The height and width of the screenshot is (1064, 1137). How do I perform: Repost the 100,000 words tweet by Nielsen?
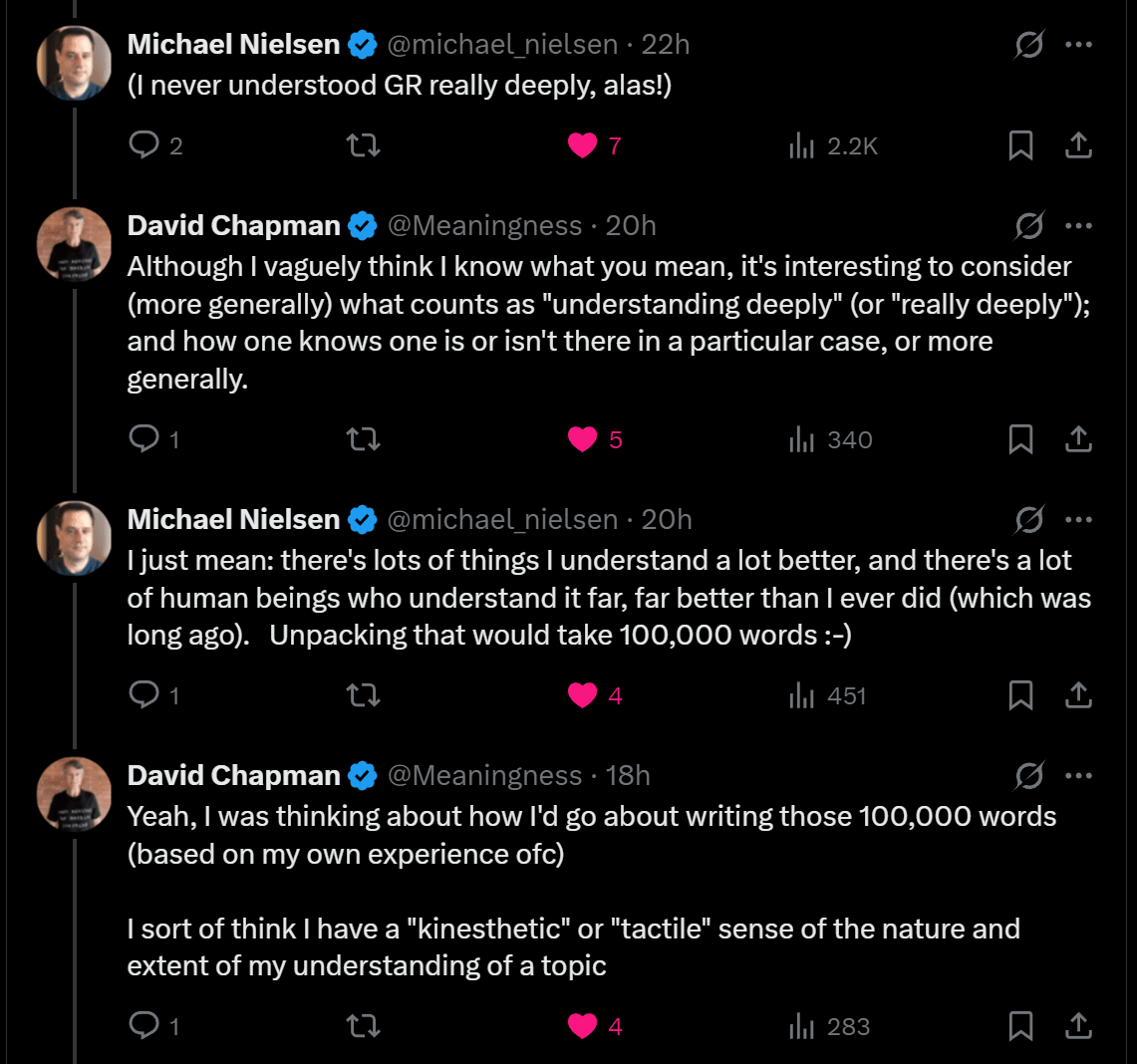coord(363,695)
